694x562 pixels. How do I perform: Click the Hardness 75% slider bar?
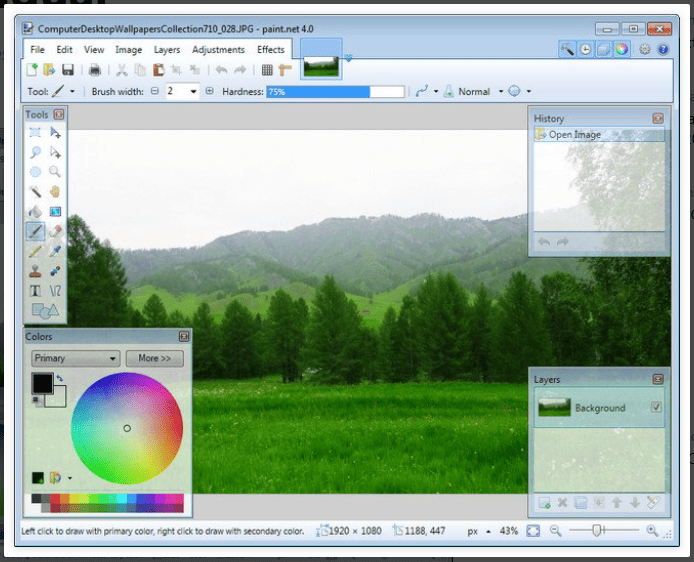[335, 92]
